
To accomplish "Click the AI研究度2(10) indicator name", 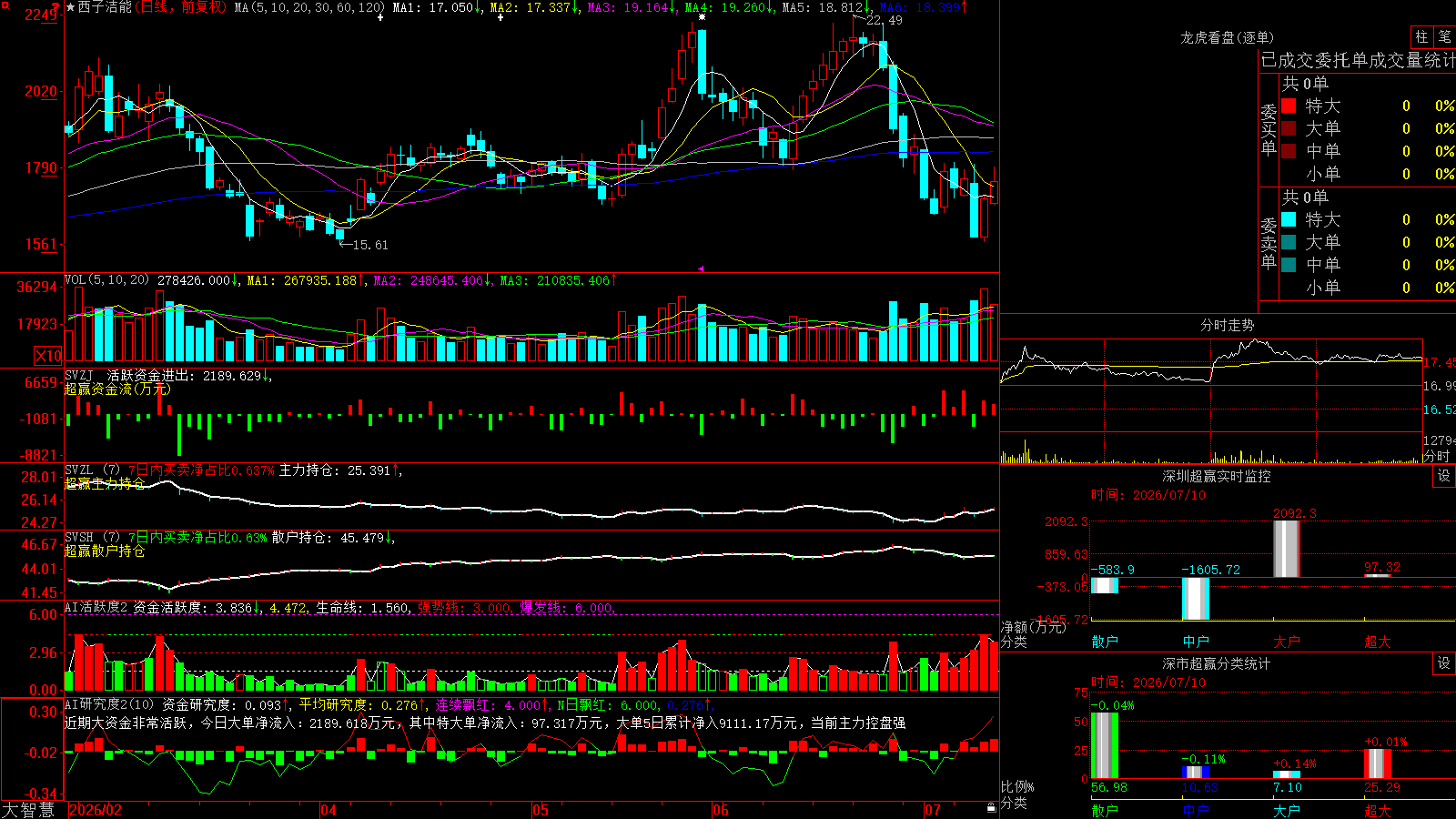I will (109, 704).
